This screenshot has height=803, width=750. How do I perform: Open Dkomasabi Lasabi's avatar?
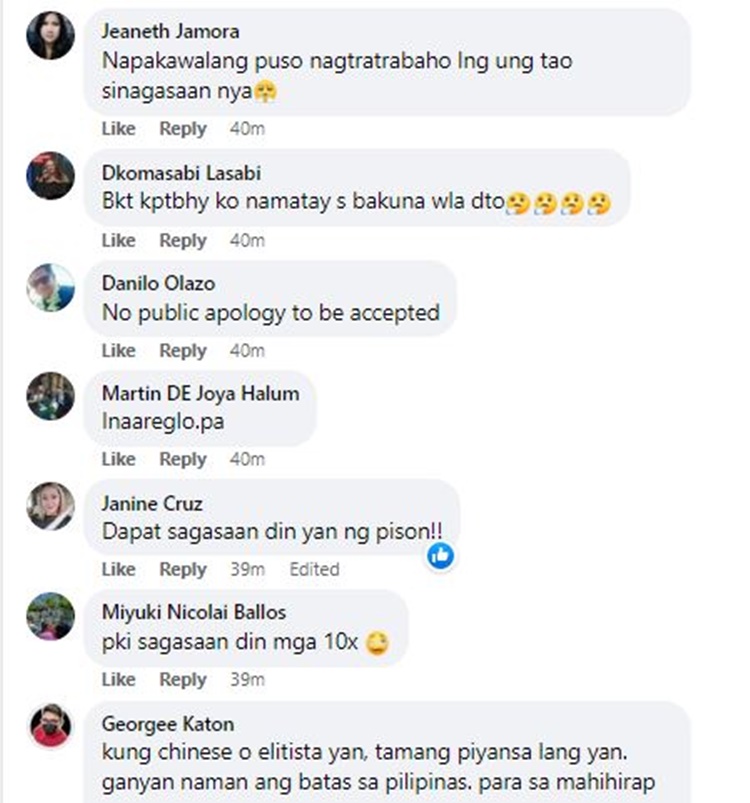pos(50,175)
